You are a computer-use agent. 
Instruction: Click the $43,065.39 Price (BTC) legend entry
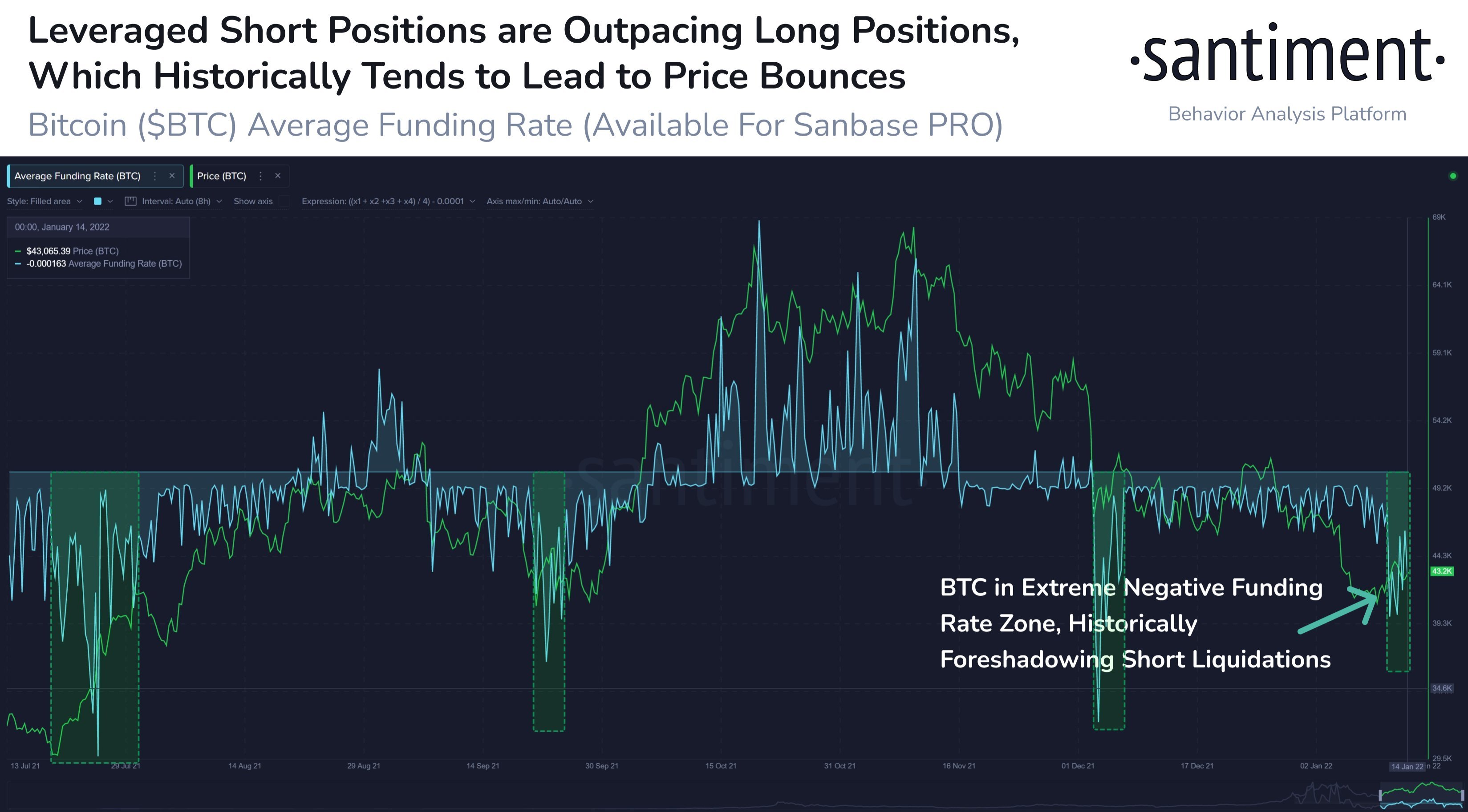click(73, 251)
